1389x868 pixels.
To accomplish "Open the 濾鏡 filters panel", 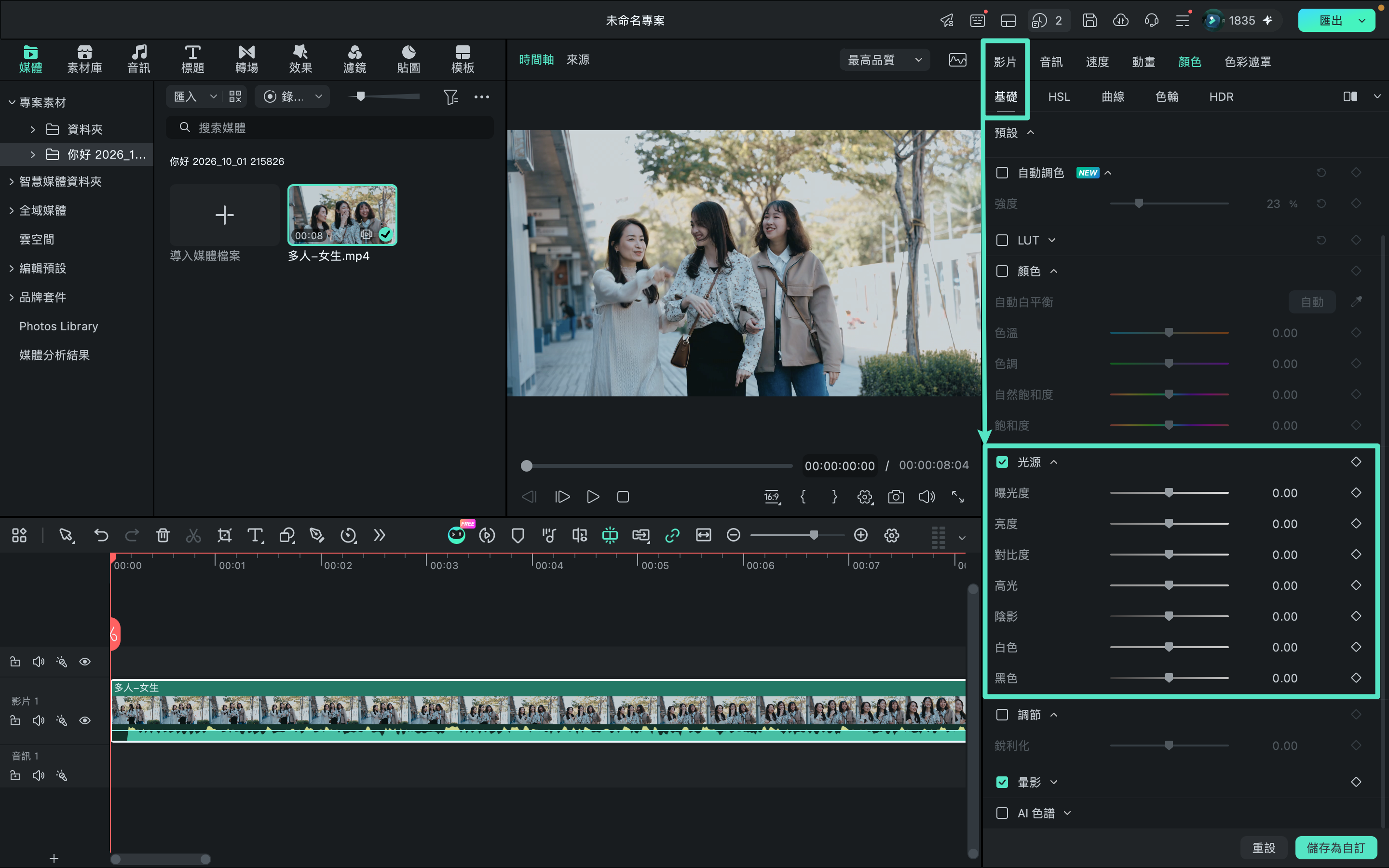I will pos(354,59).
